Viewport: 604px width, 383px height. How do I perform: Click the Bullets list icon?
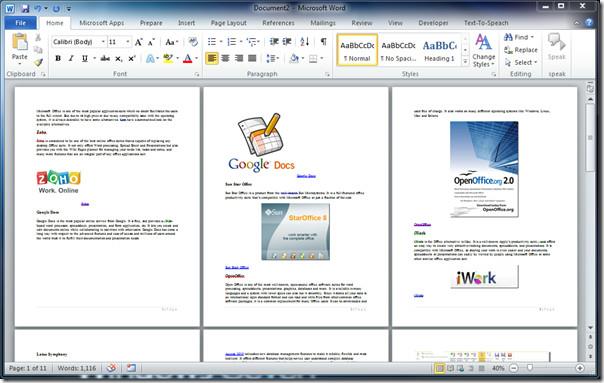tap(212, 42)
